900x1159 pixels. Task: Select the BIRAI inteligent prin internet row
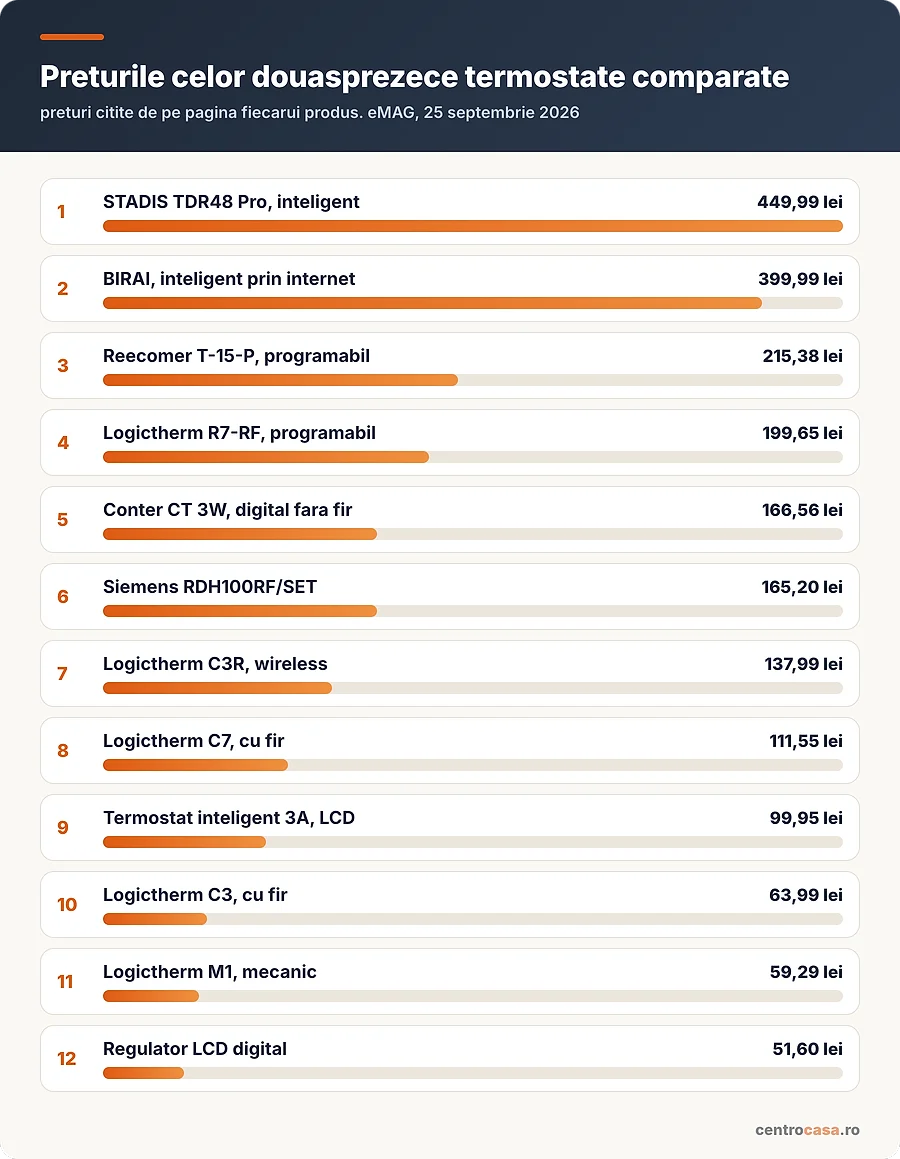tap(449, 288)
